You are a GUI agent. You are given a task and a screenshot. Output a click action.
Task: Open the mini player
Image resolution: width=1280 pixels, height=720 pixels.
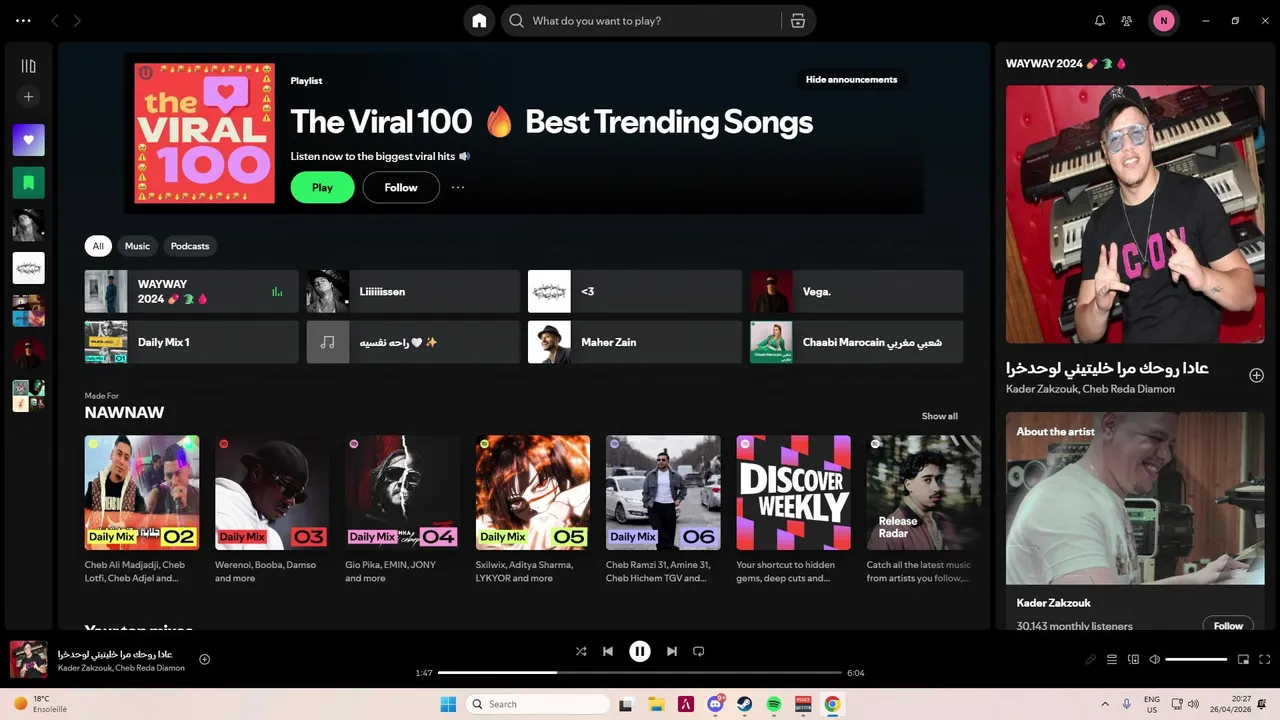pos(1244,659)
